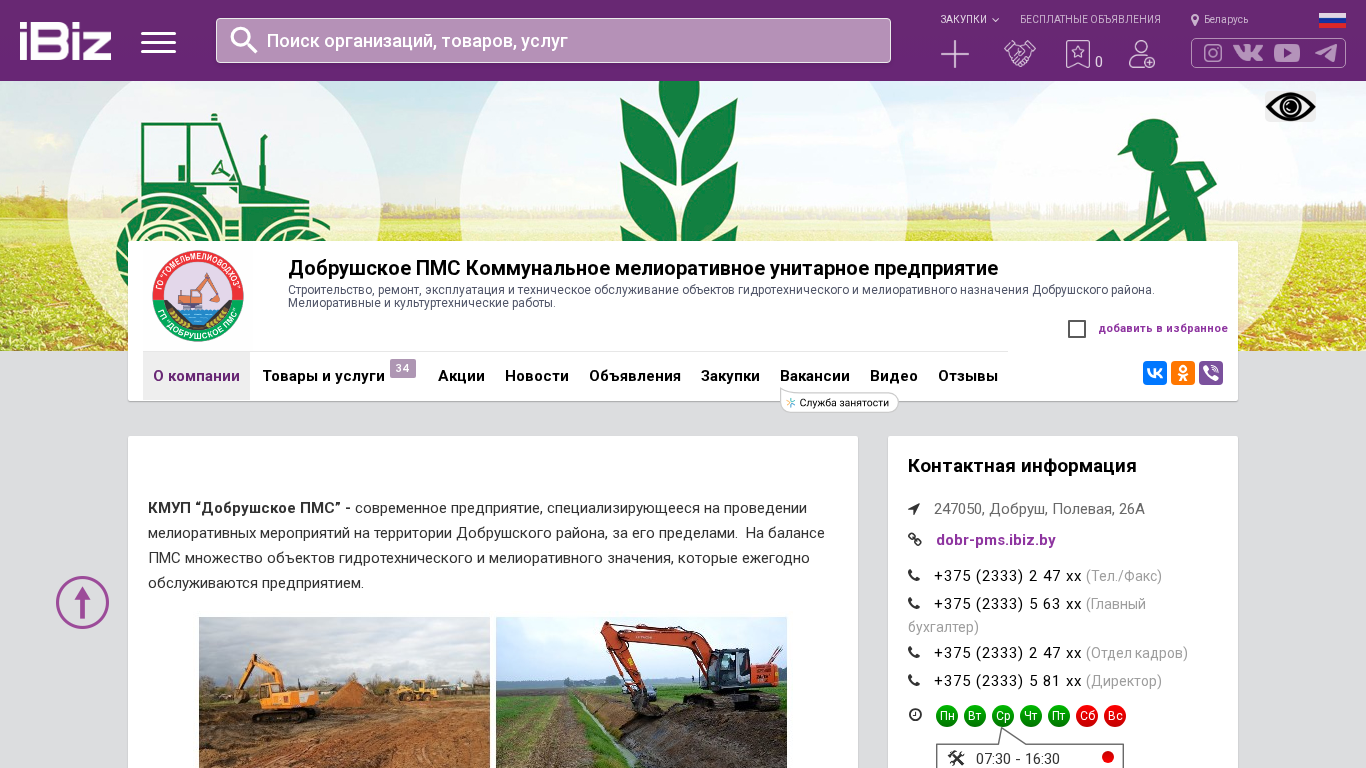This screenshot has height=768, width=1366.
Task: Select the Пт weekday circle
Action: [x=1059, y=716]
